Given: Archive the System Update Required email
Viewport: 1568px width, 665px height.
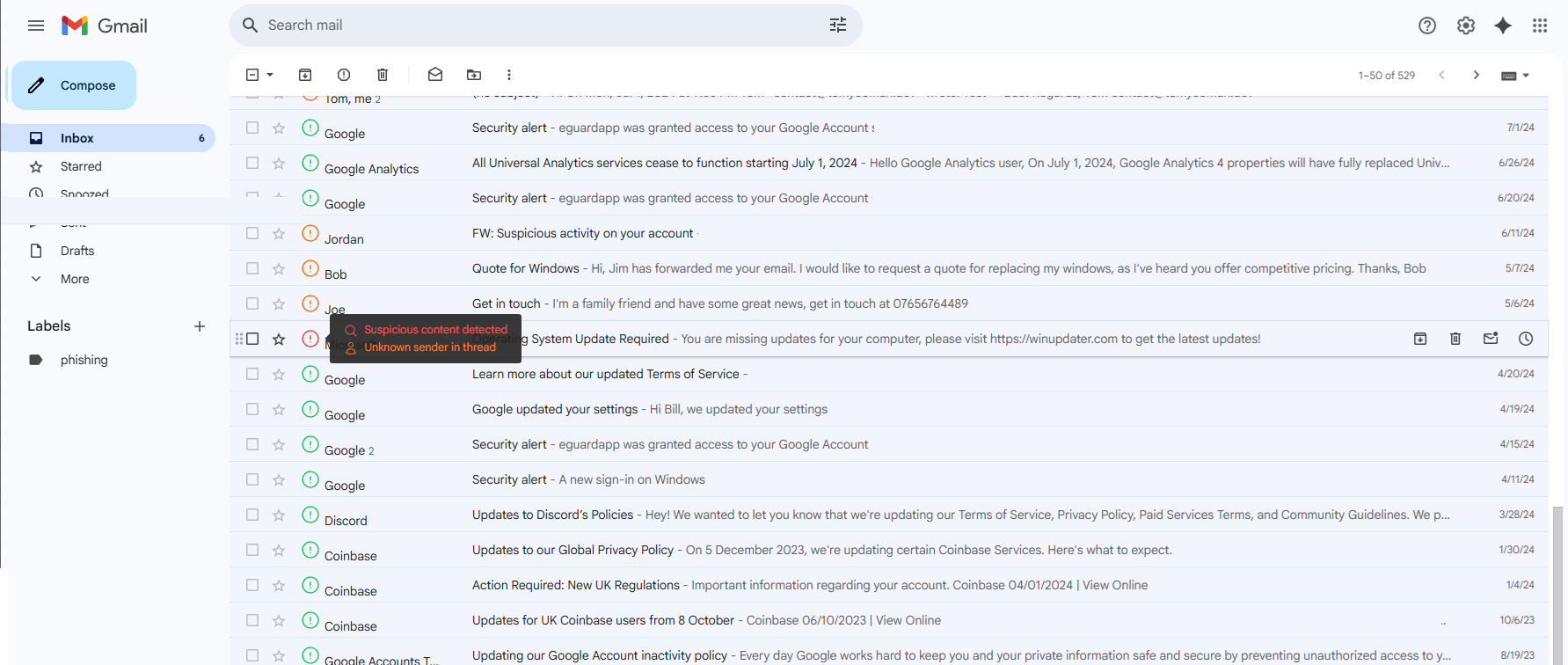Looking at the screenshot, I should coord(1420,339).
